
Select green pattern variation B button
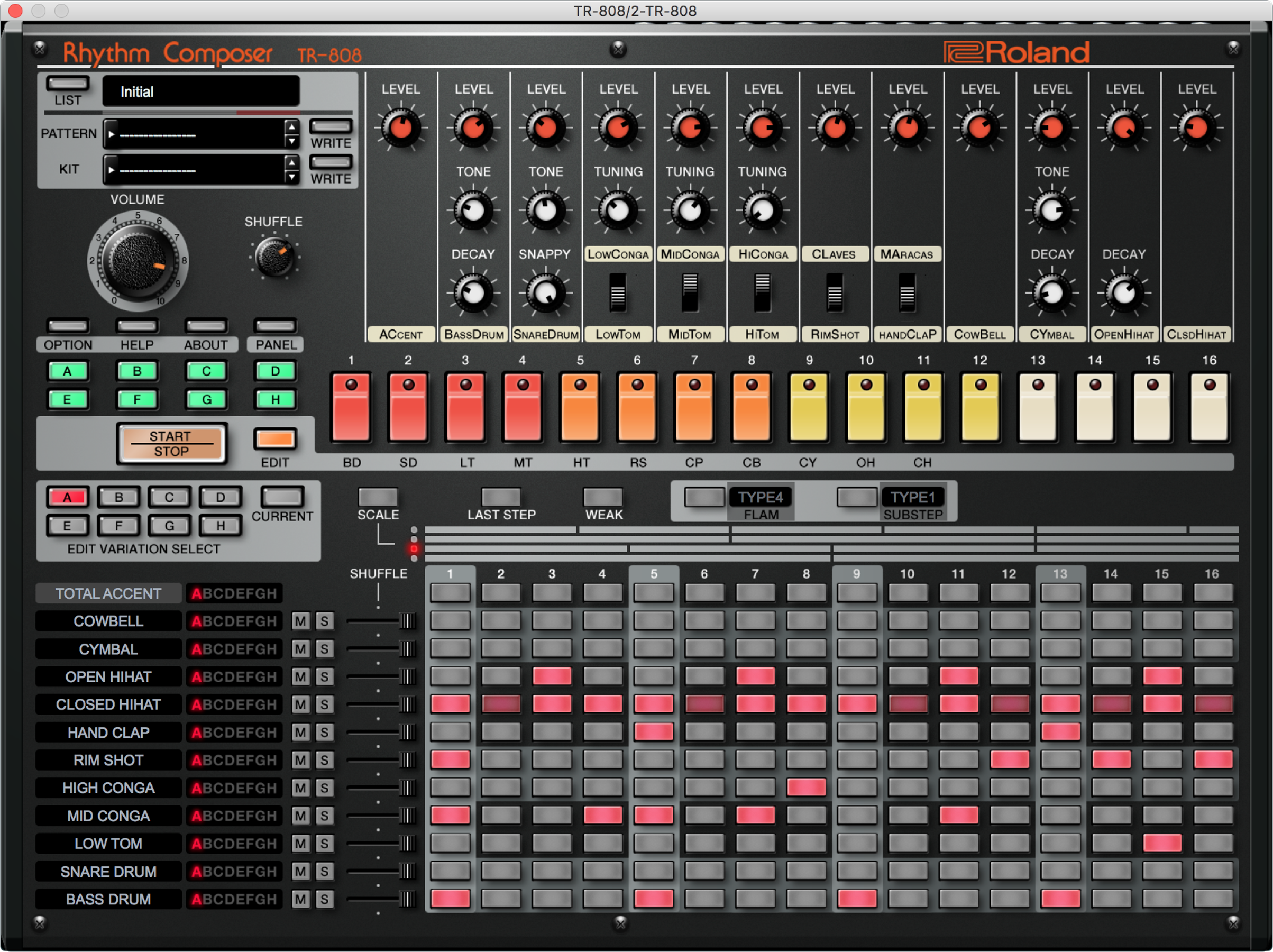pyautogui.click(x=137, y=371)
